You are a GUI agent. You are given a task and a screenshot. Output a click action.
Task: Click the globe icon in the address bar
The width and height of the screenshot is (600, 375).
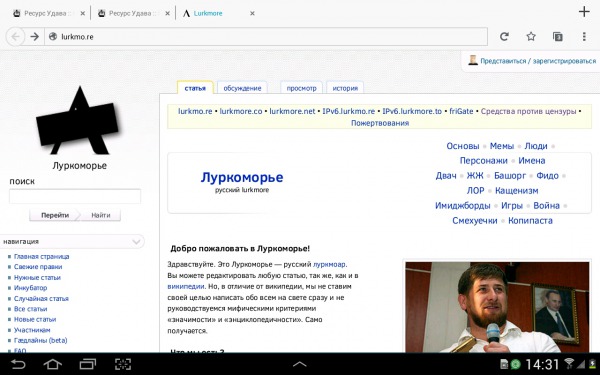point(53,37)
